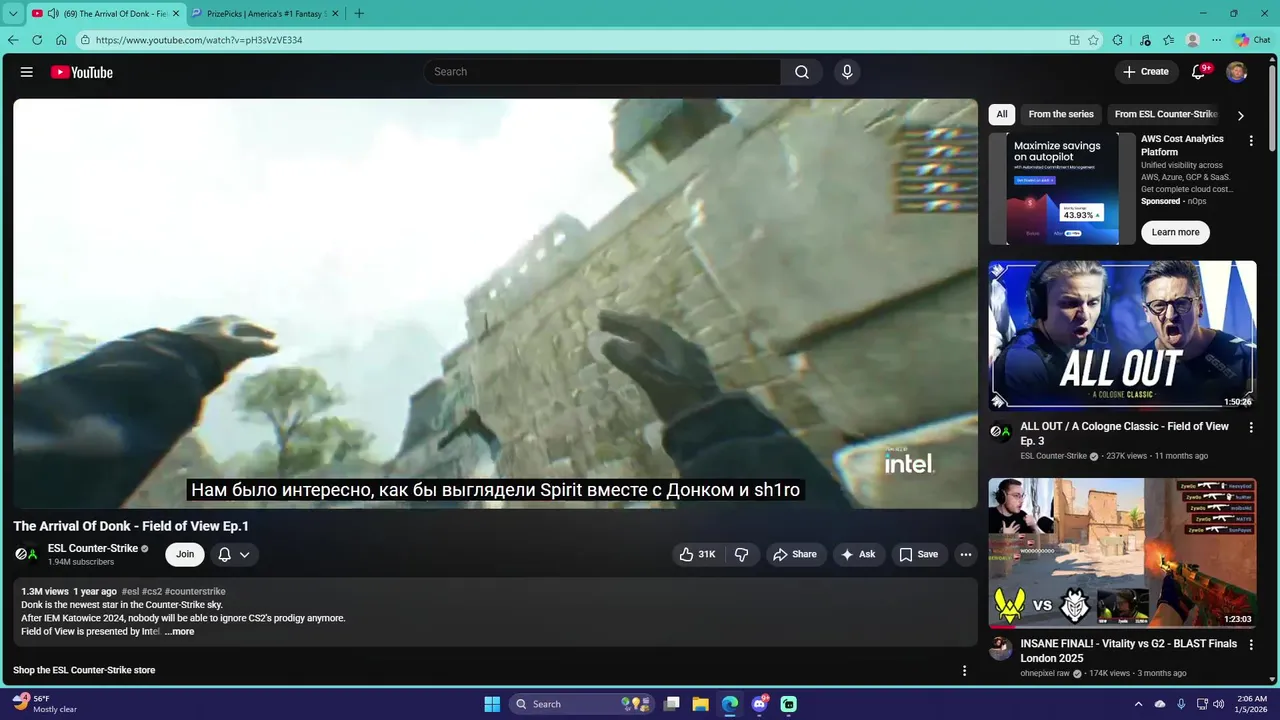Bookmark this page with star icon

pos(1094,40)
